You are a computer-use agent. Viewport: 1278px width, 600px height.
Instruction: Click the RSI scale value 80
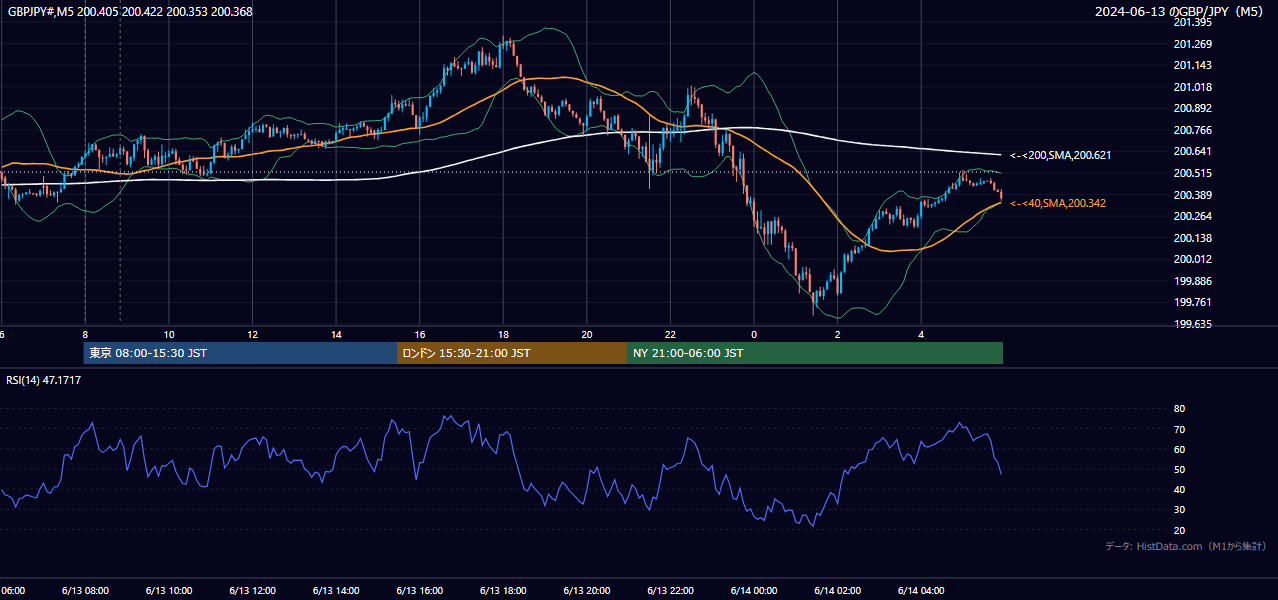point(1179,409)
